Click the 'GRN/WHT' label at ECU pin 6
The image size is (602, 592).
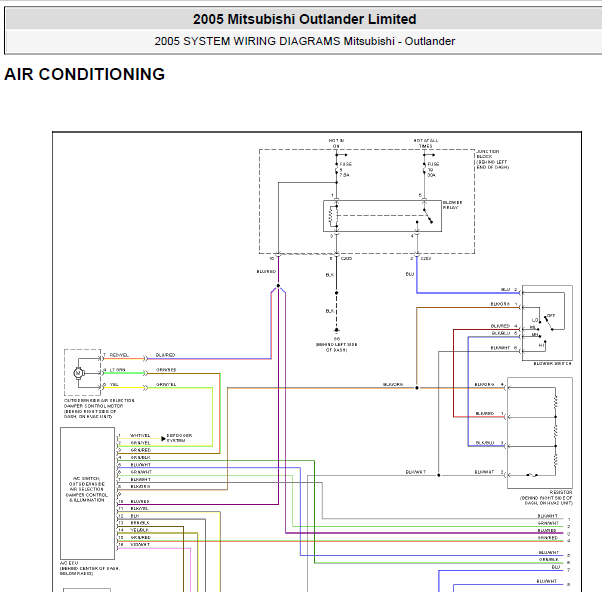[x=141, y=472]
